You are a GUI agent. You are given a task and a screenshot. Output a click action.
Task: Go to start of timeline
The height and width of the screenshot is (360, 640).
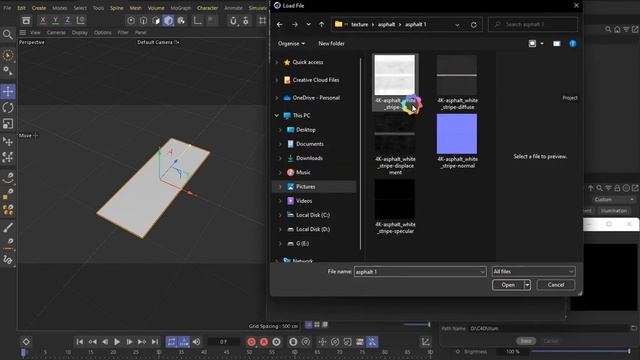(x=80, y=342)
